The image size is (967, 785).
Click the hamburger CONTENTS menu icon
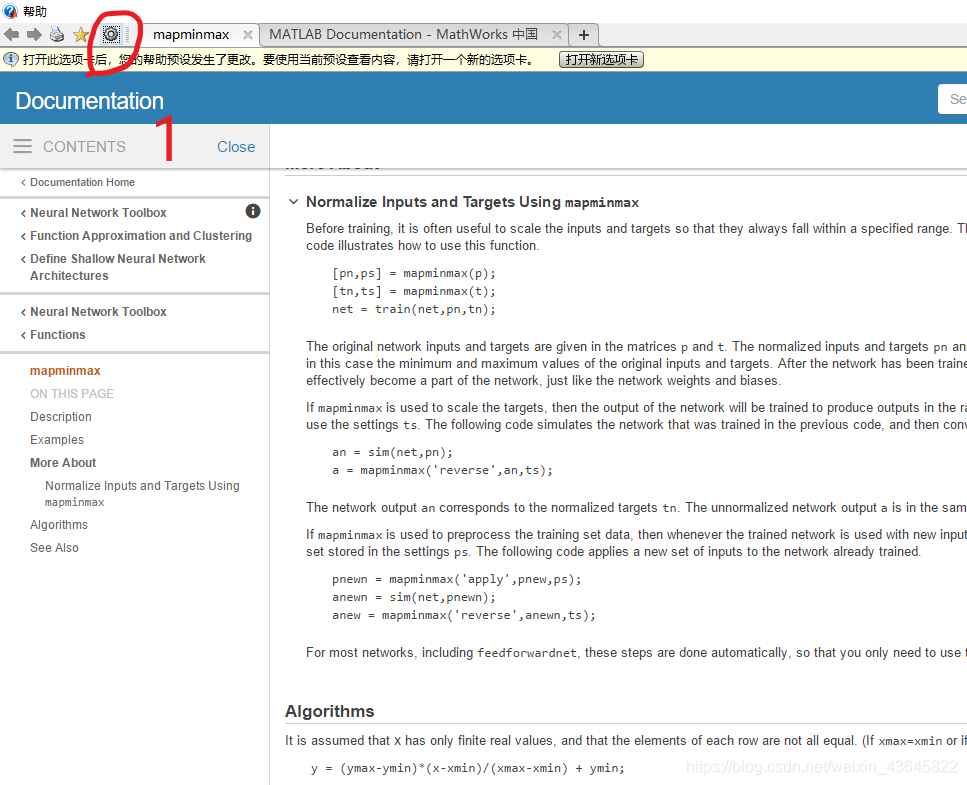point(22,147)
